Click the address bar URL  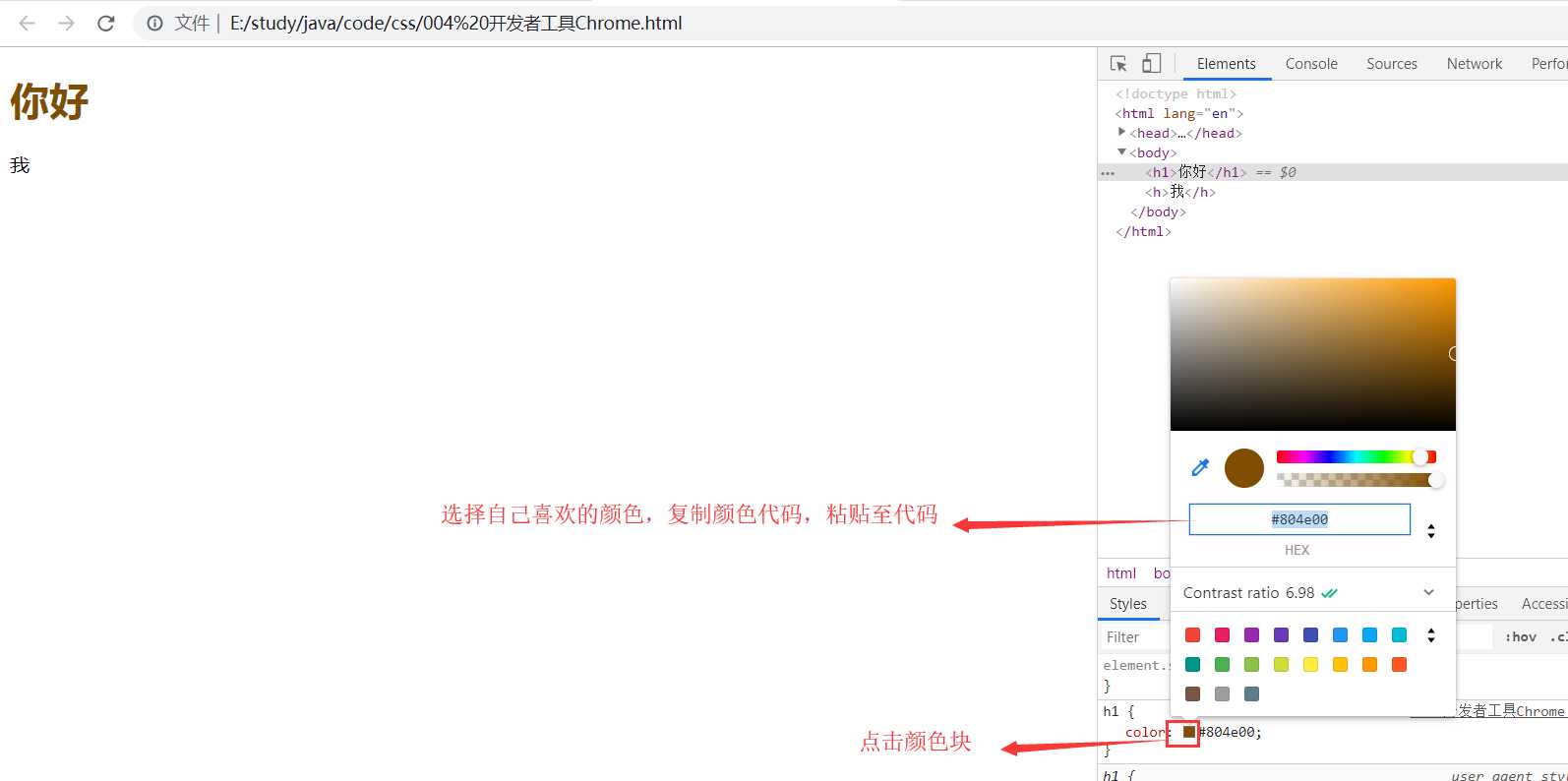[455, 23]
